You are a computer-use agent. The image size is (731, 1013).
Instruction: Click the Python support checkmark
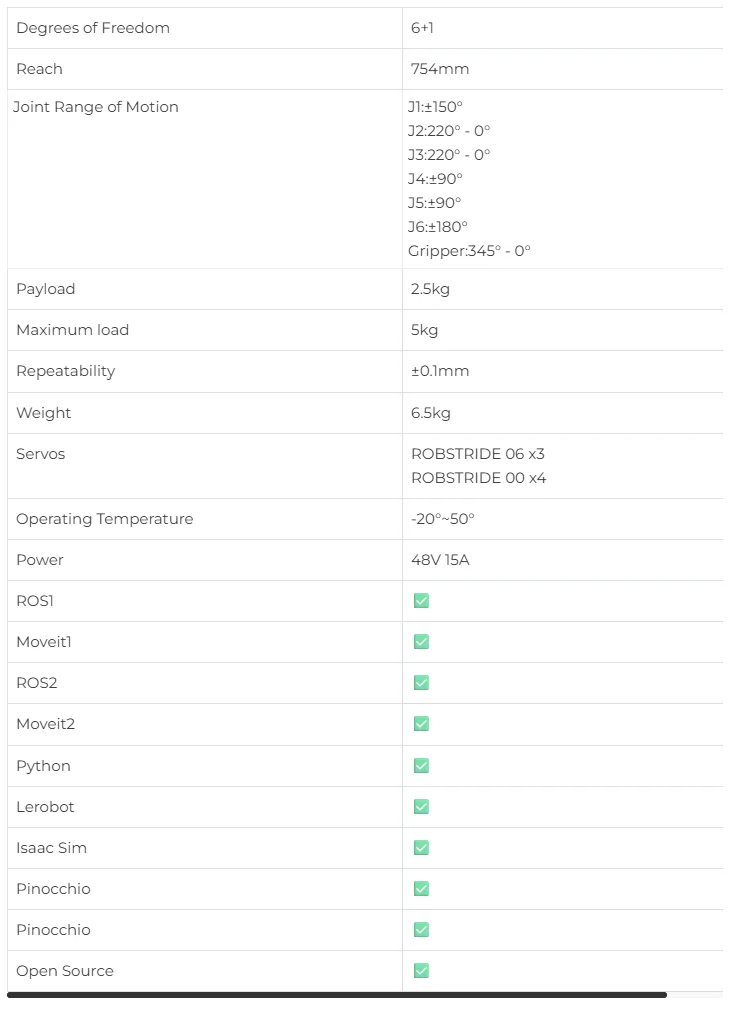click(421, 766)
